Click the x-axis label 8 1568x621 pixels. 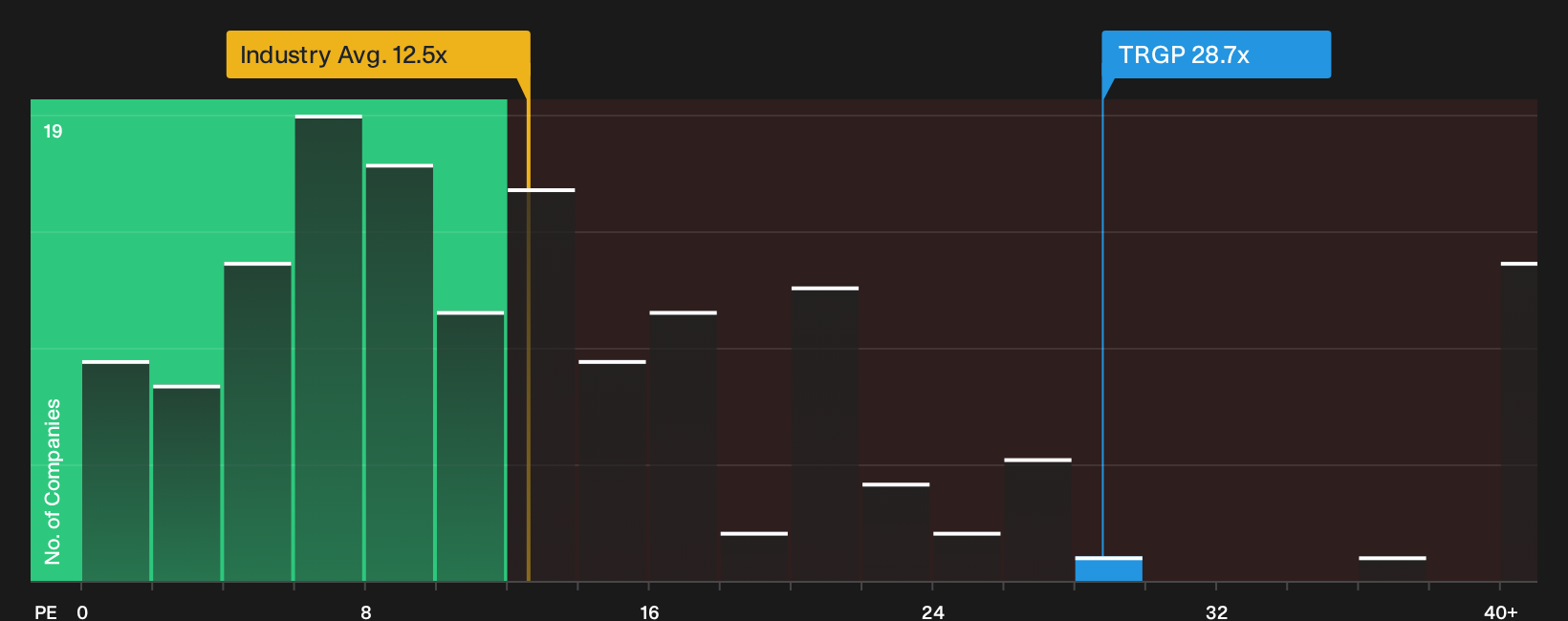pyautogui.click(x=366, y=611)
